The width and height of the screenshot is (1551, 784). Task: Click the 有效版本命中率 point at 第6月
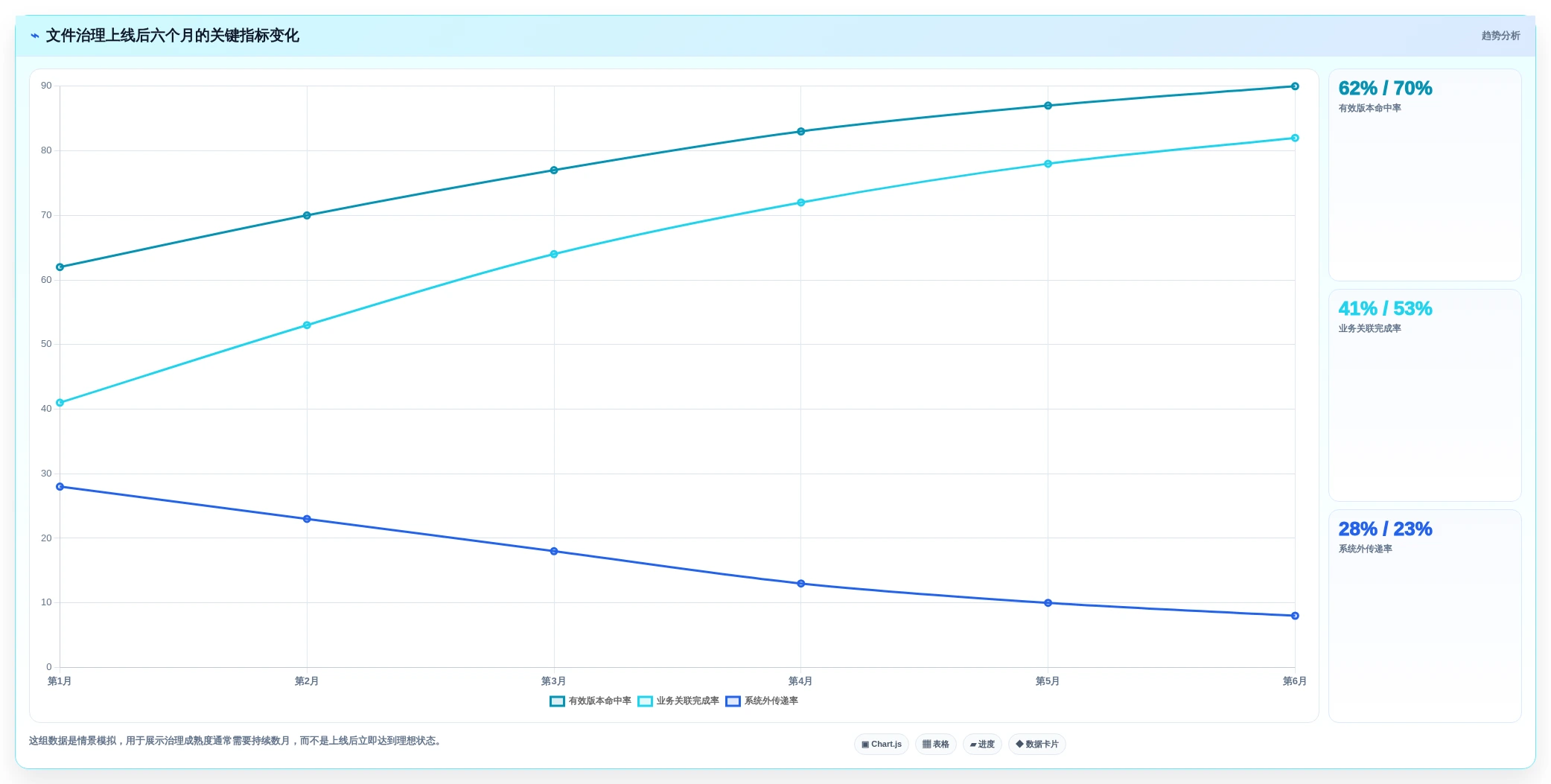tap(1295, 86)
